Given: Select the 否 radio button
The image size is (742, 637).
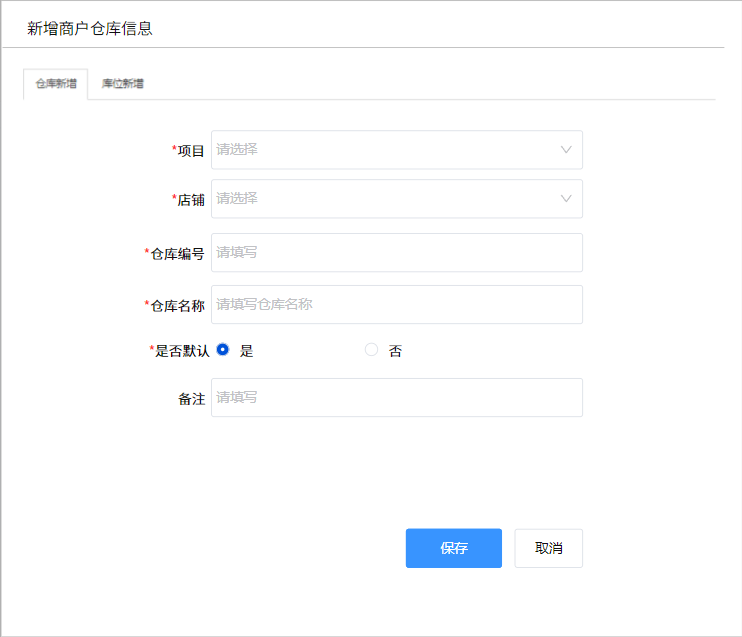Looking at the screenshot, I should [x=371, y=350].
